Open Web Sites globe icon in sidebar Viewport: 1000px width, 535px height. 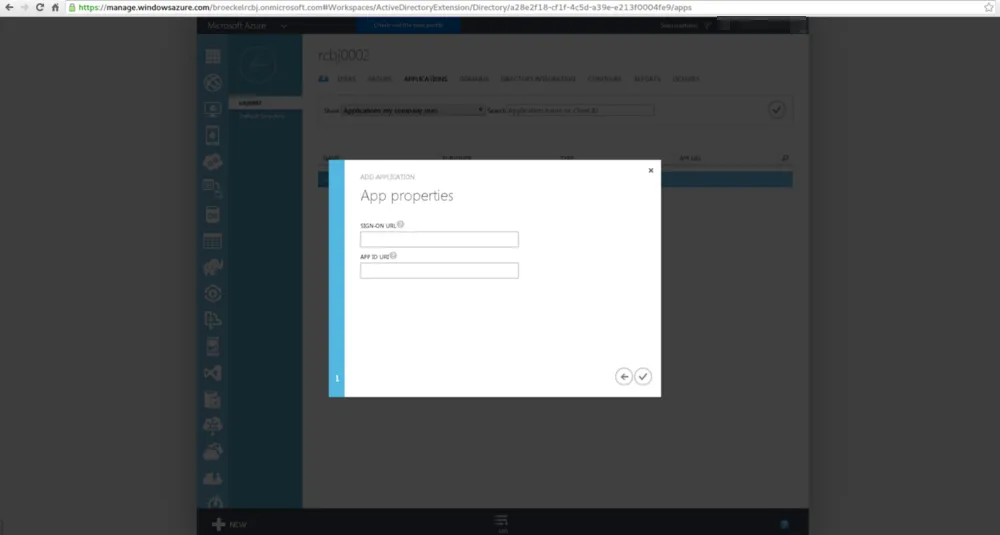[x=212, y=82]
